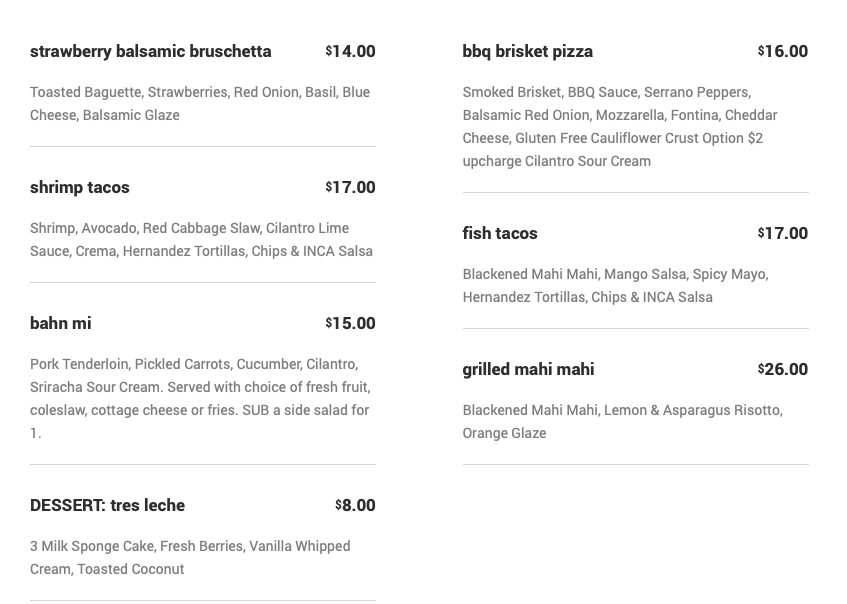Select the shrimp tacos ingredients text
The width and height of the screenshot is (847, 604).
(x=201, y=239)
